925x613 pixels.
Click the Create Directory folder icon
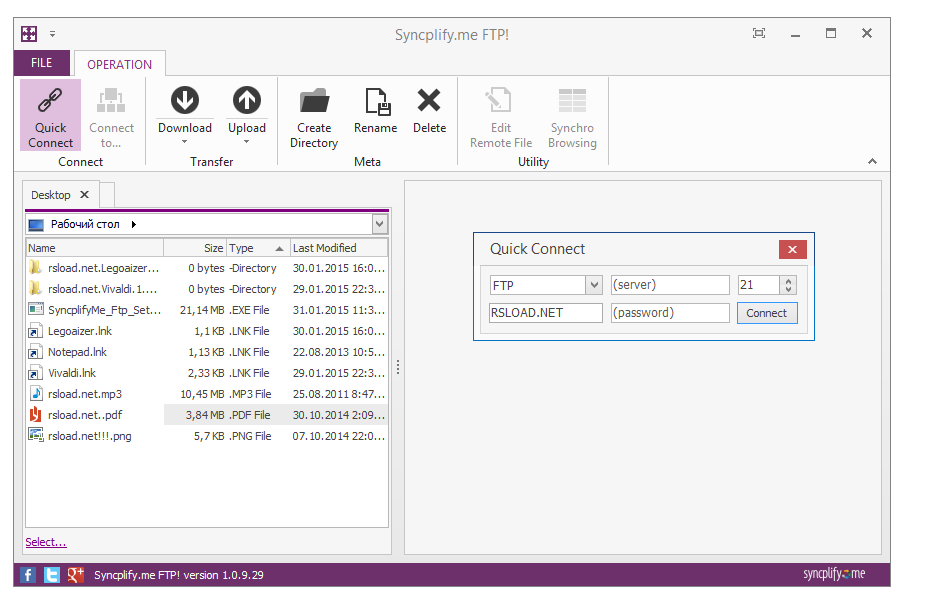pos(314,101)
